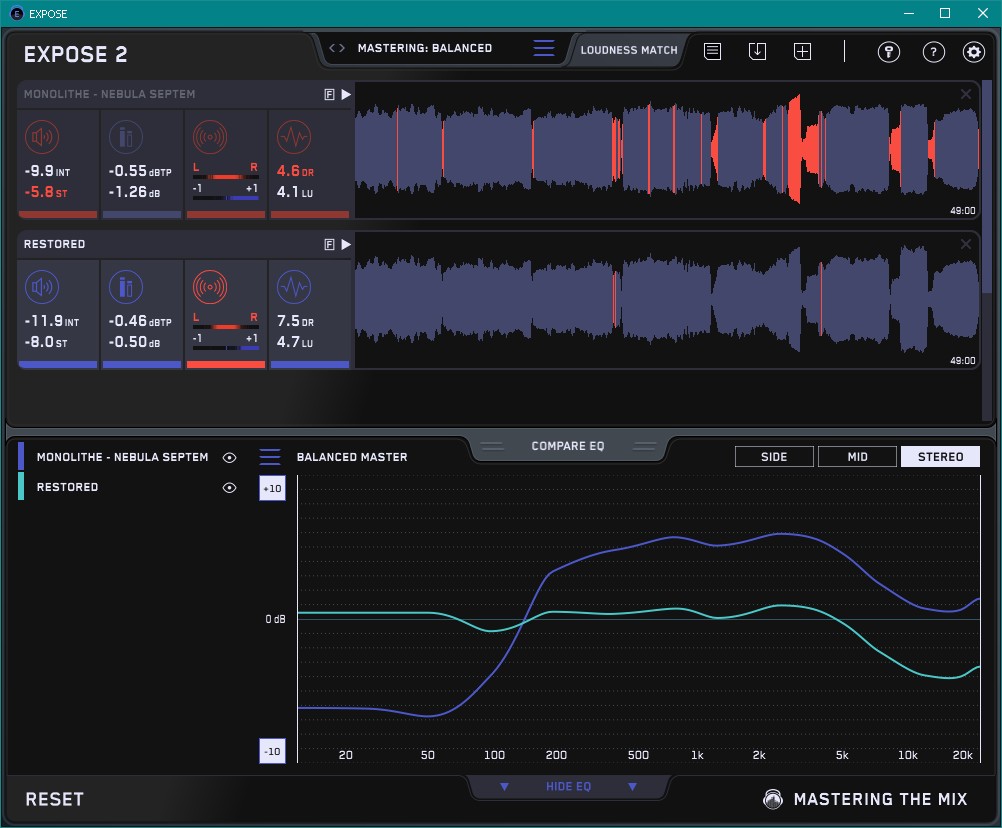Switch EQ view to Mid
The image size is (1002, 828).
pos(857,457)
